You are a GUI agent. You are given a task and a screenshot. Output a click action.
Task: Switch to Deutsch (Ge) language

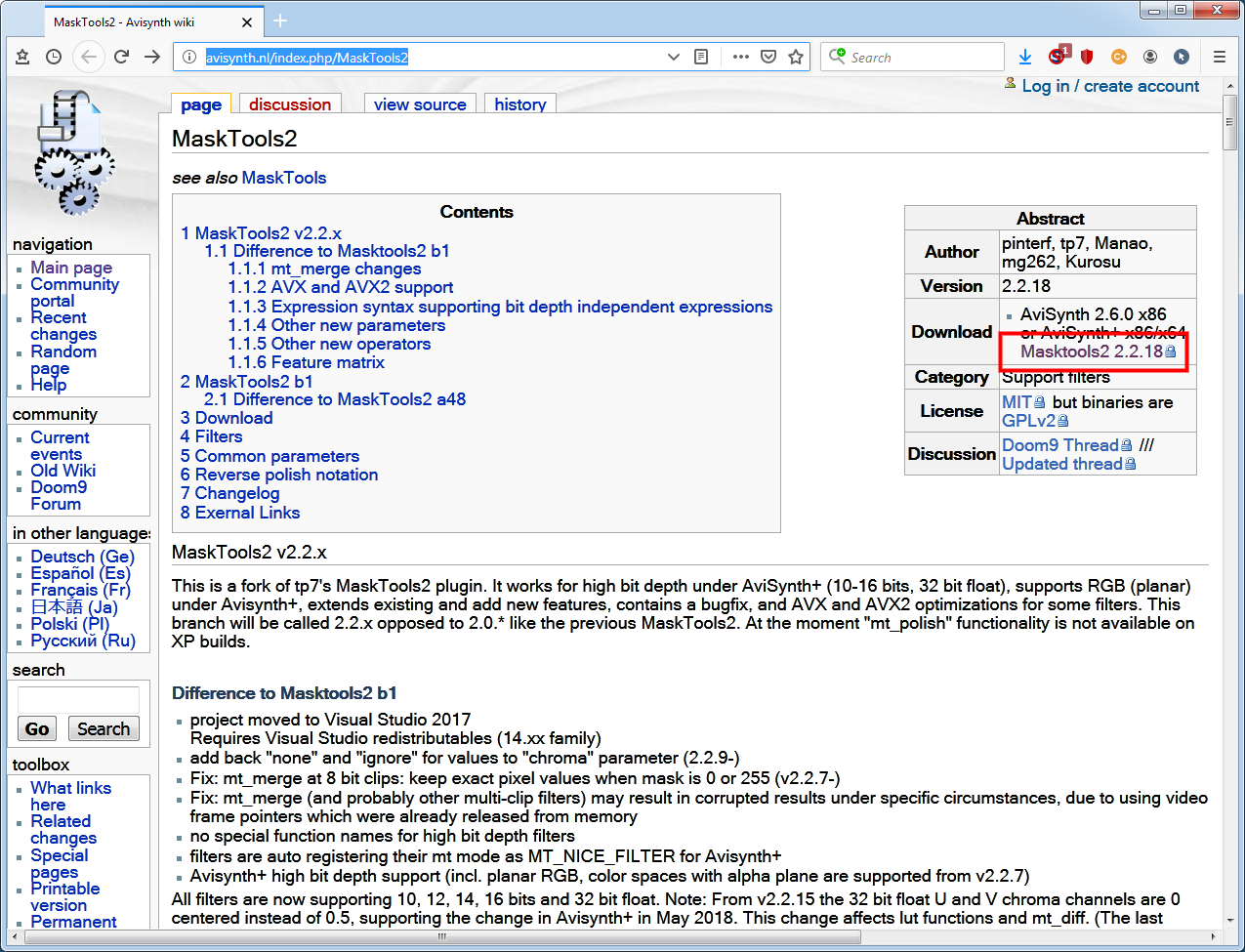point(82,557)
